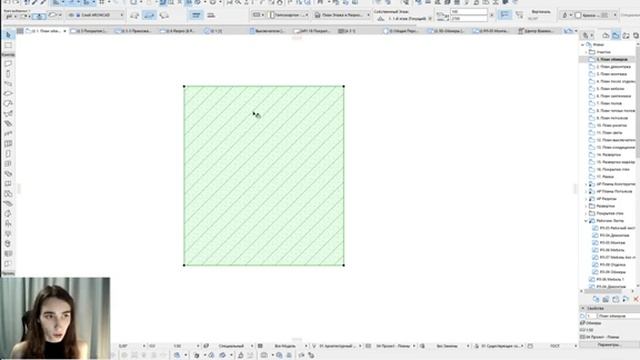This screenshot has height=360, width=640.
Task: Switch to the 'РЛ-03' worksheet tab
Action: click(492, 31)
